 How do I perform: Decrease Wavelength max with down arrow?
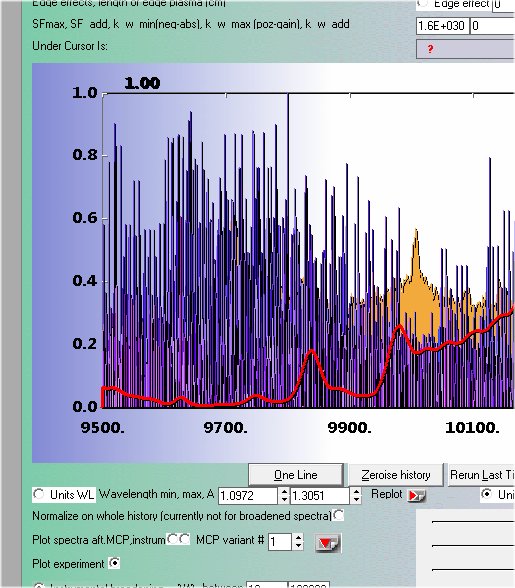point(357,500)
